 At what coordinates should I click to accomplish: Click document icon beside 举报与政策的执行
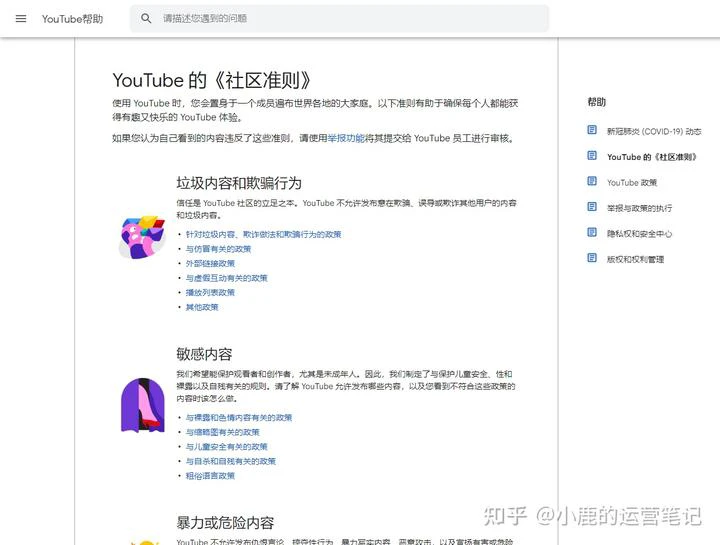pos(592,207)
